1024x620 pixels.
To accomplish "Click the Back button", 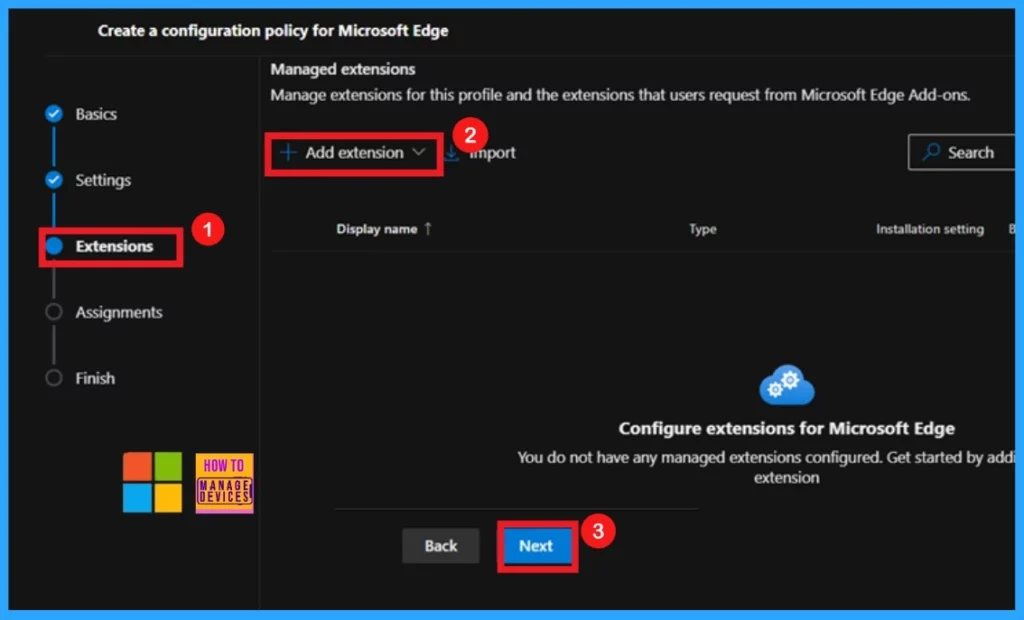I will tap(441, 546).
